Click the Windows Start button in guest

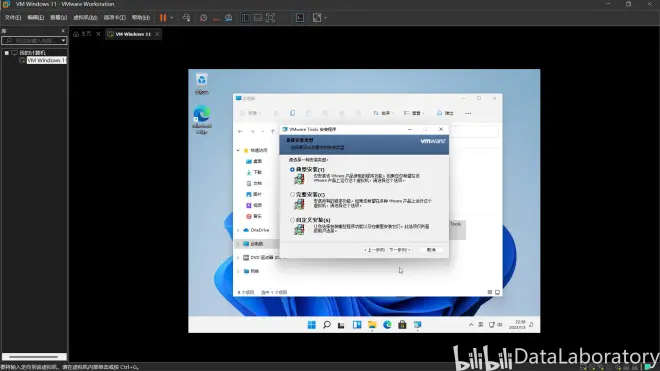[311, 325]
